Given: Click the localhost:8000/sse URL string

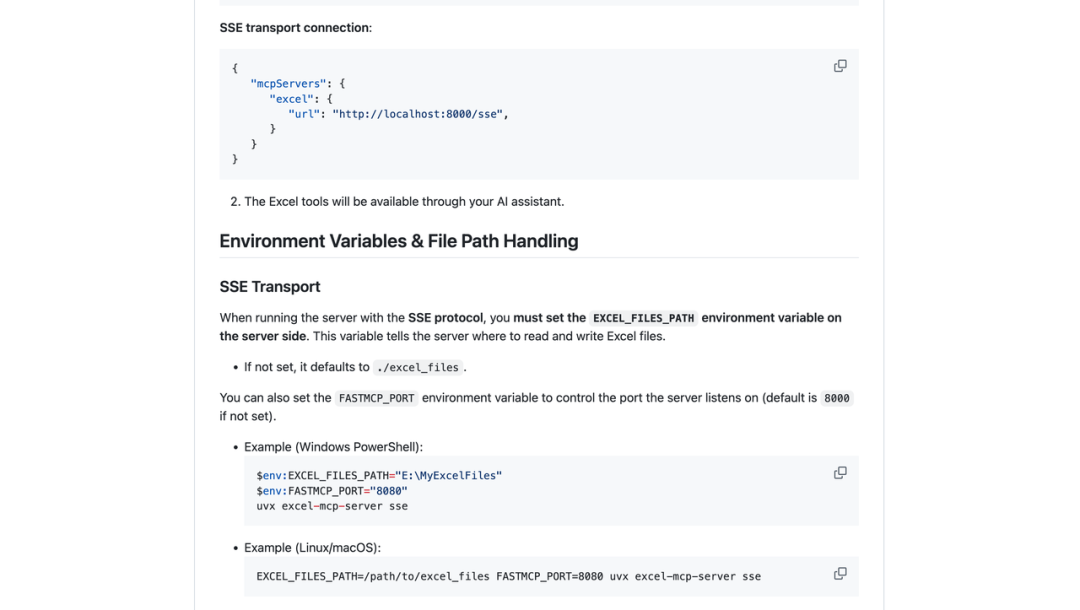Looking at the screenshot, I should pos(417,114).
